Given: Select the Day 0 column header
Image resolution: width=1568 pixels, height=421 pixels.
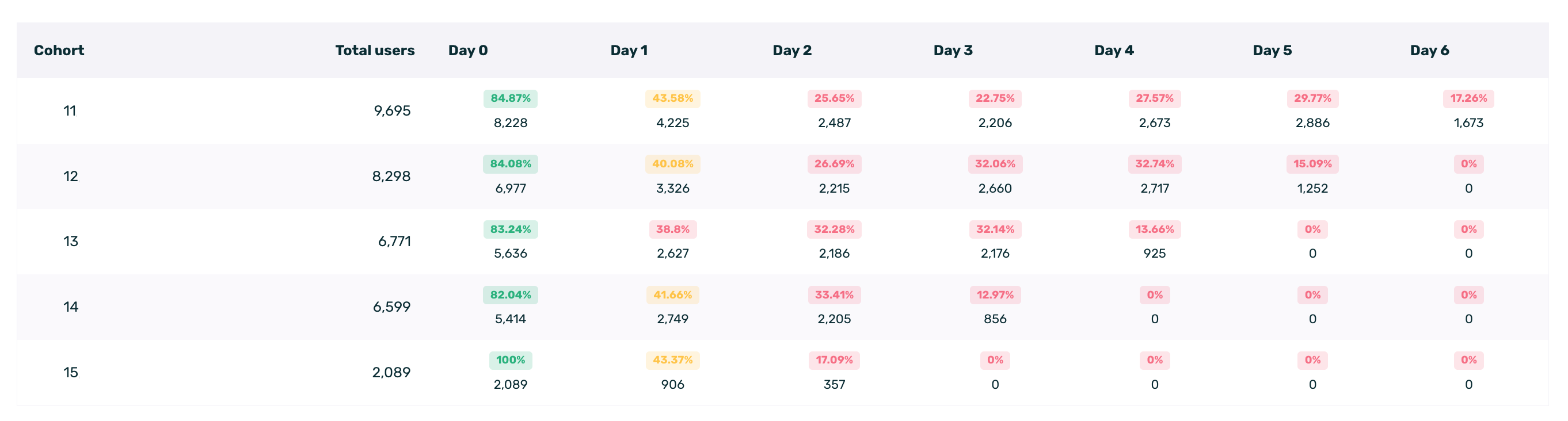Looking at the screenshot, I should tap(467, 51).
